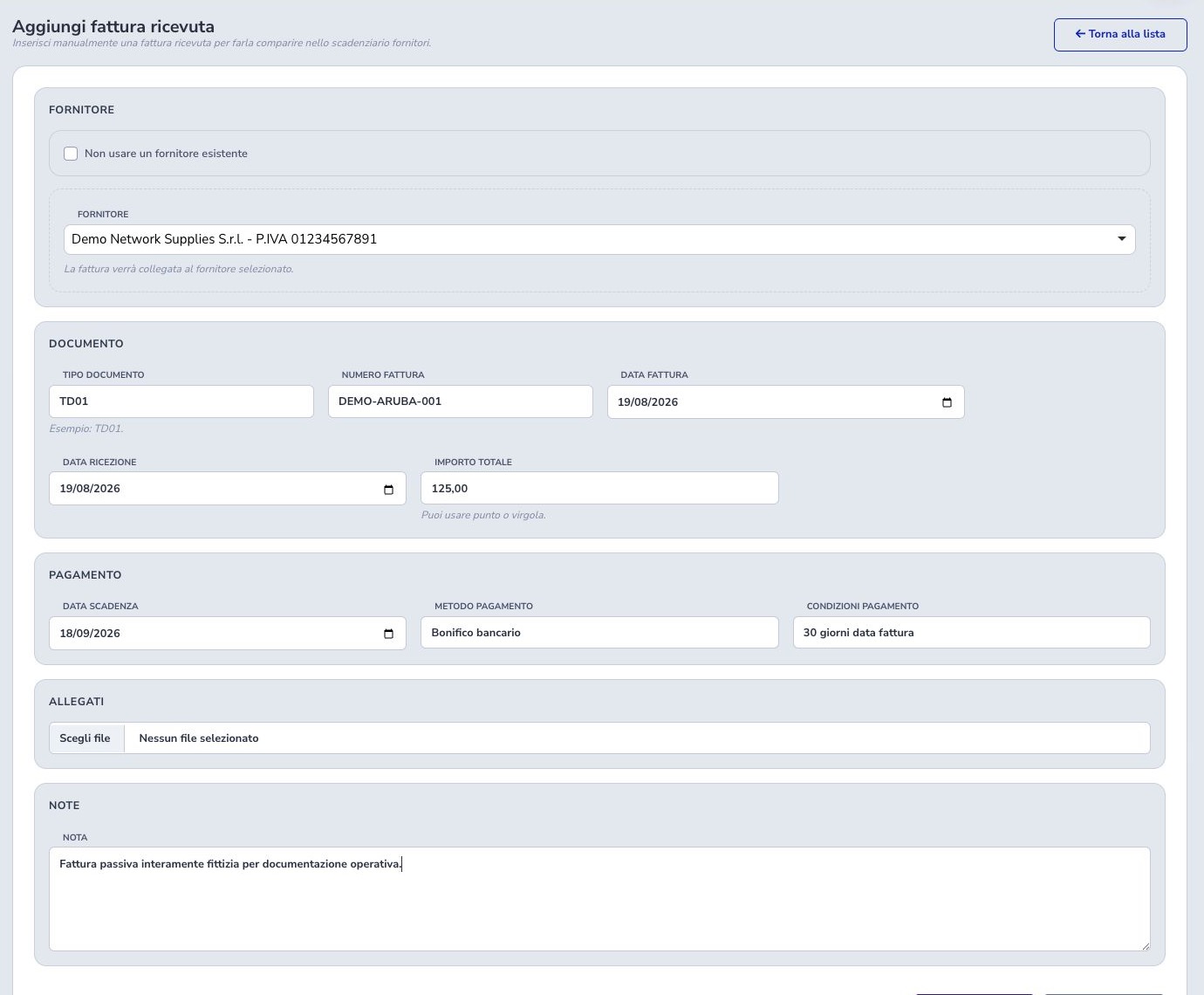Open the Fornitore dropdown list

click(599, 239)
